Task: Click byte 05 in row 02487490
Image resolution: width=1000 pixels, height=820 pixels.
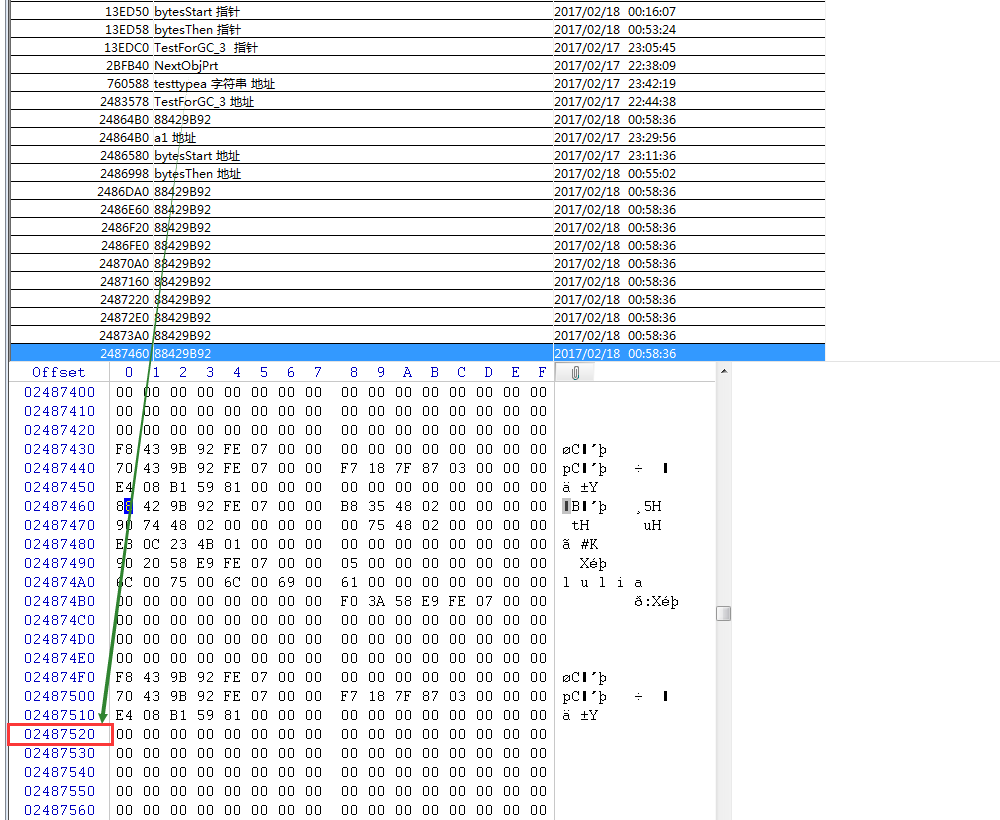Action: (349, 563)
